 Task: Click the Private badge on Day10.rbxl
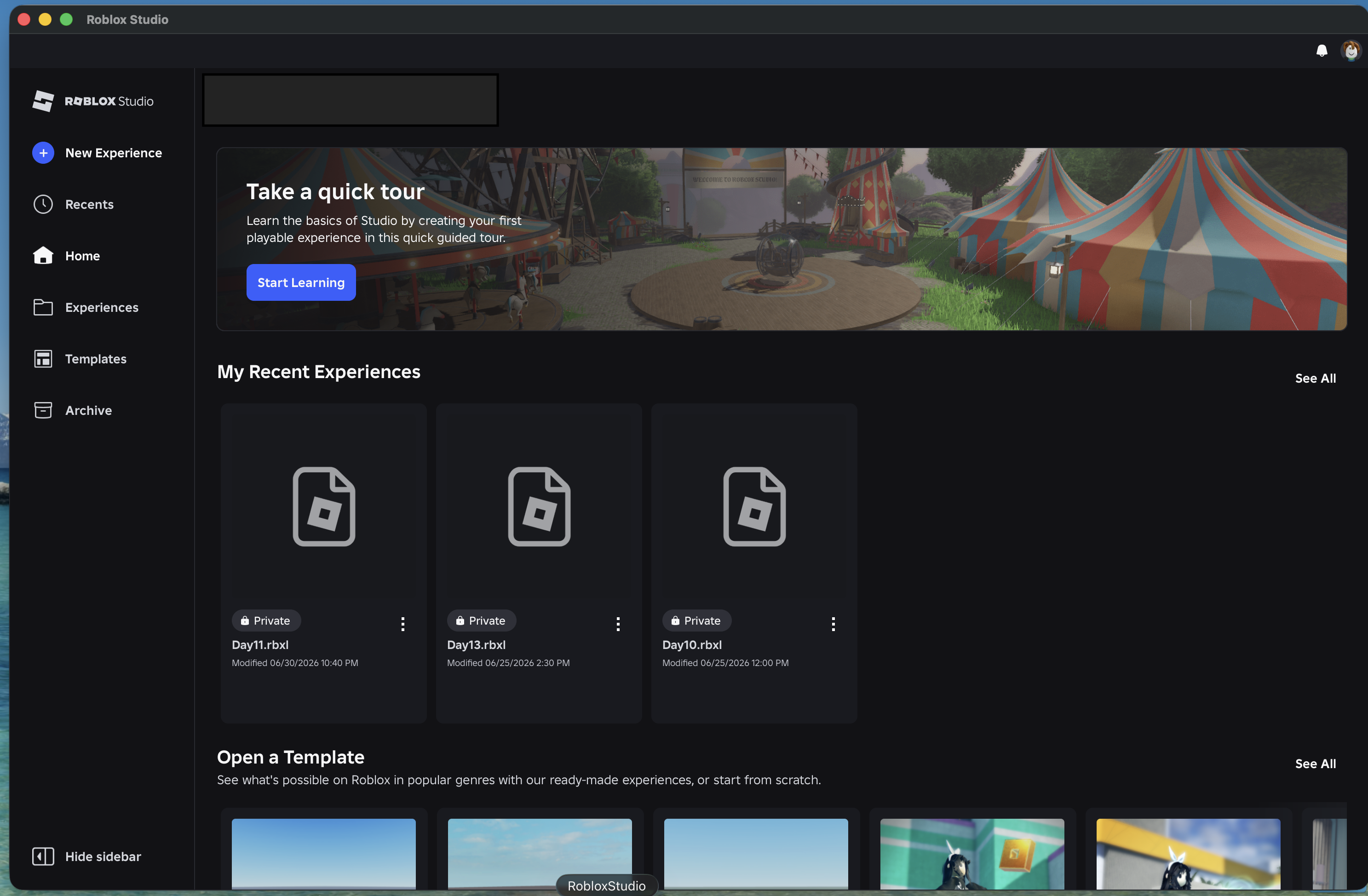[x=696, y=620]
